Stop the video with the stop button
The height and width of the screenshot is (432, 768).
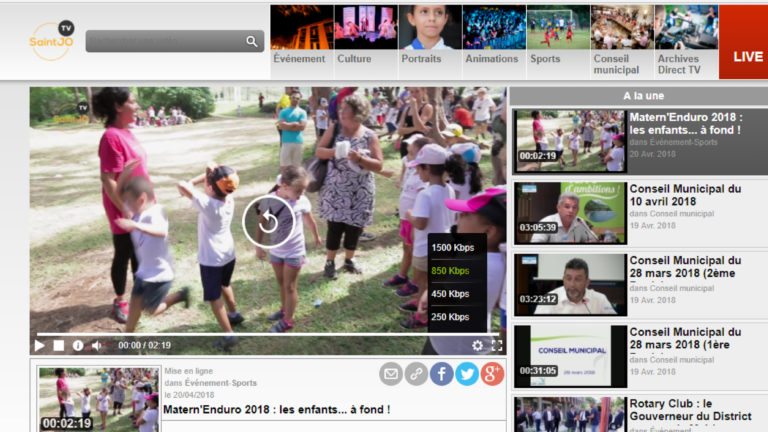(x=59, y=346)
